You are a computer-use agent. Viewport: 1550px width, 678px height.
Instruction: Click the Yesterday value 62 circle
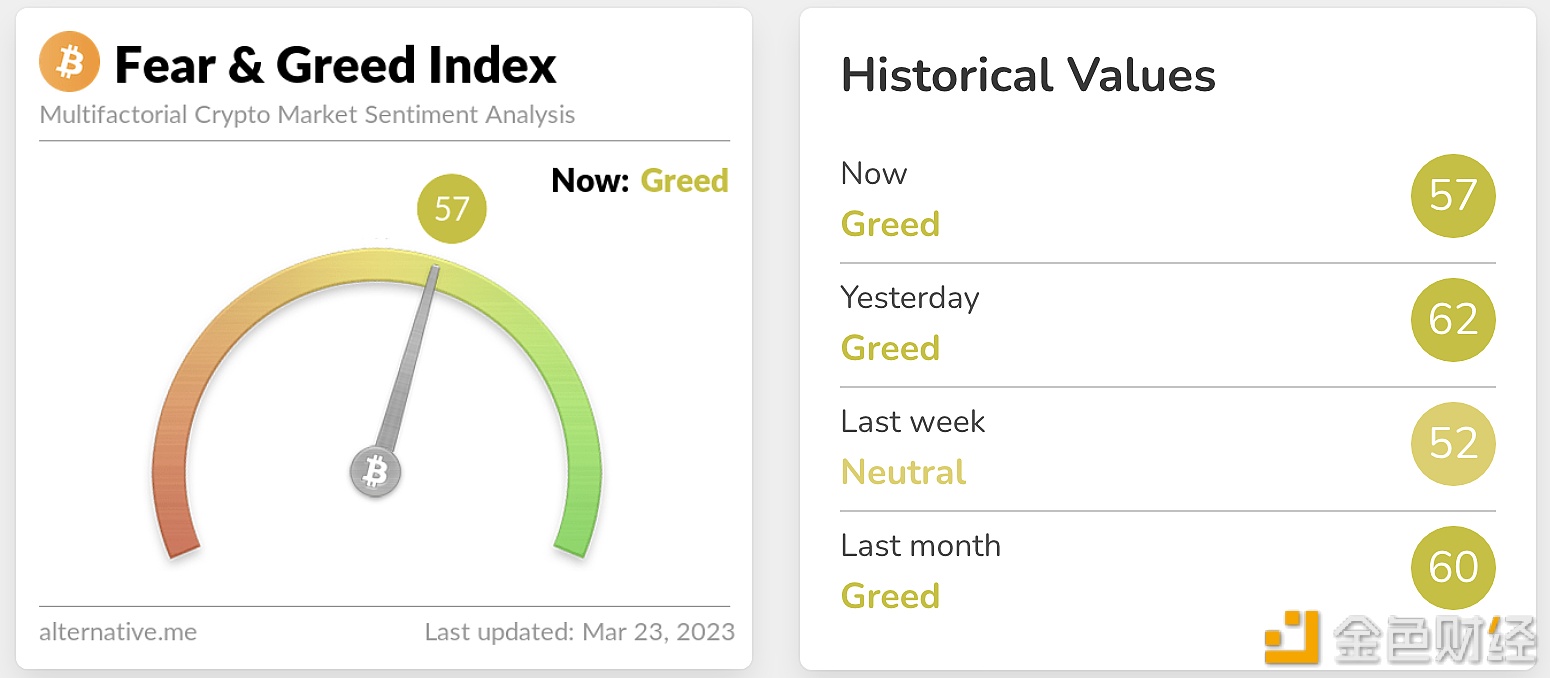coord(1452,320)
